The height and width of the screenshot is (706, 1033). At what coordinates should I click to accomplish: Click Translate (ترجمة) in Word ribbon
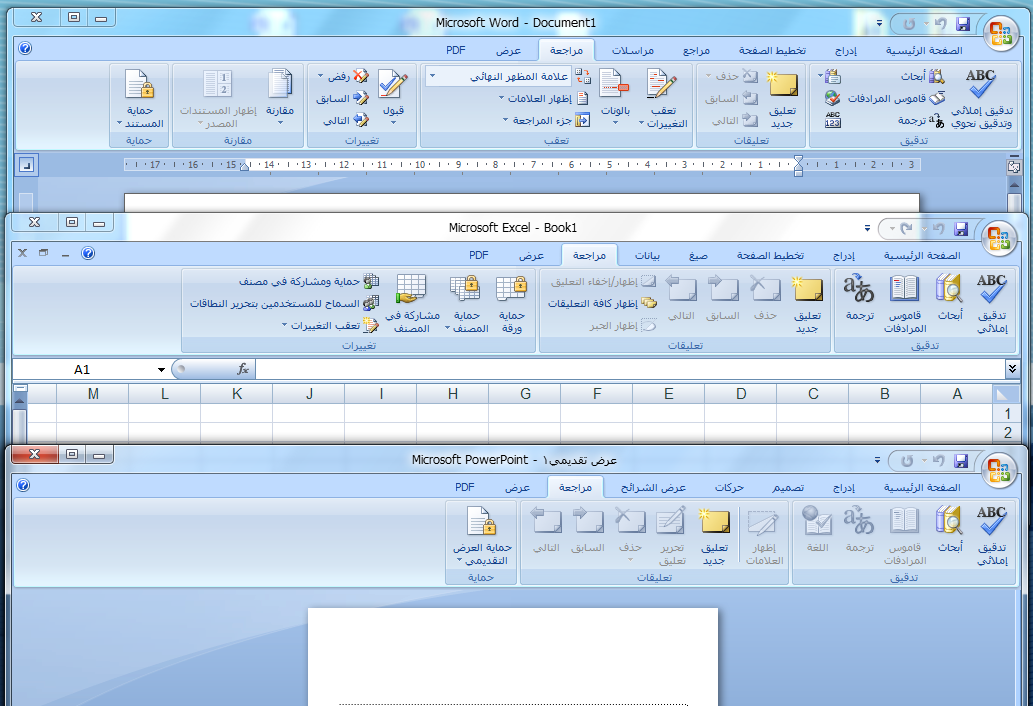click(x=921, y=121)
